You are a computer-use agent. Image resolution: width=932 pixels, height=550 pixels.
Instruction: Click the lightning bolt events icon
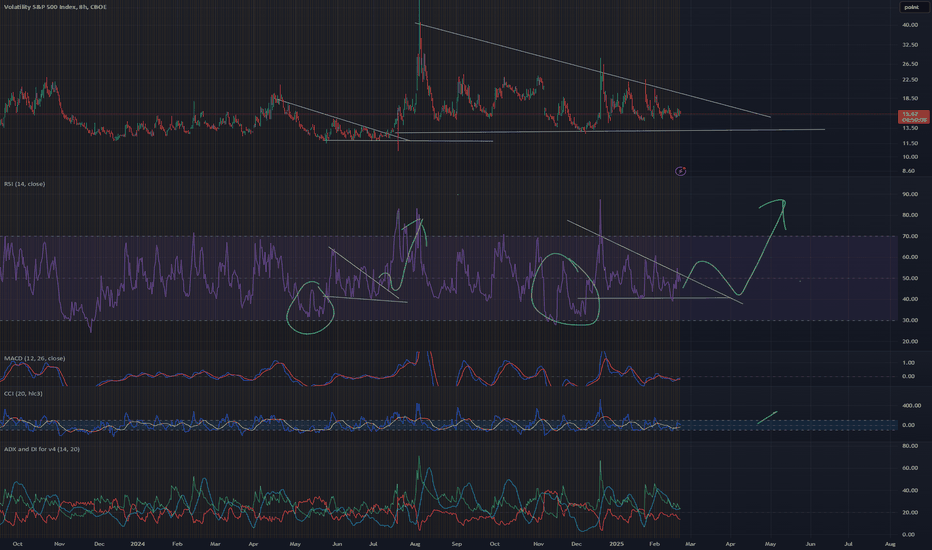(x=681, y=171)
